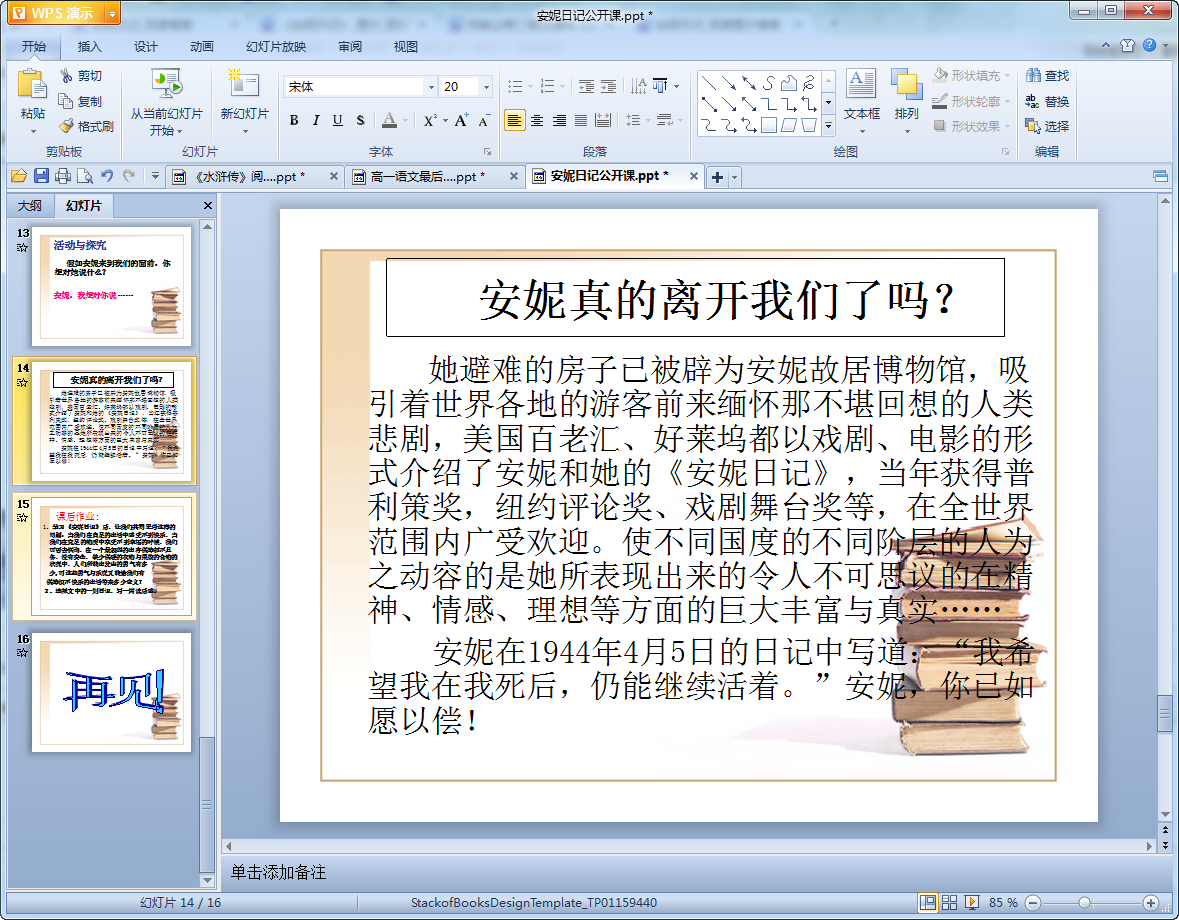Open the font name dropdown (宋体)
The width and height of the screenshot is (1179, 920).
coord(432,87)
